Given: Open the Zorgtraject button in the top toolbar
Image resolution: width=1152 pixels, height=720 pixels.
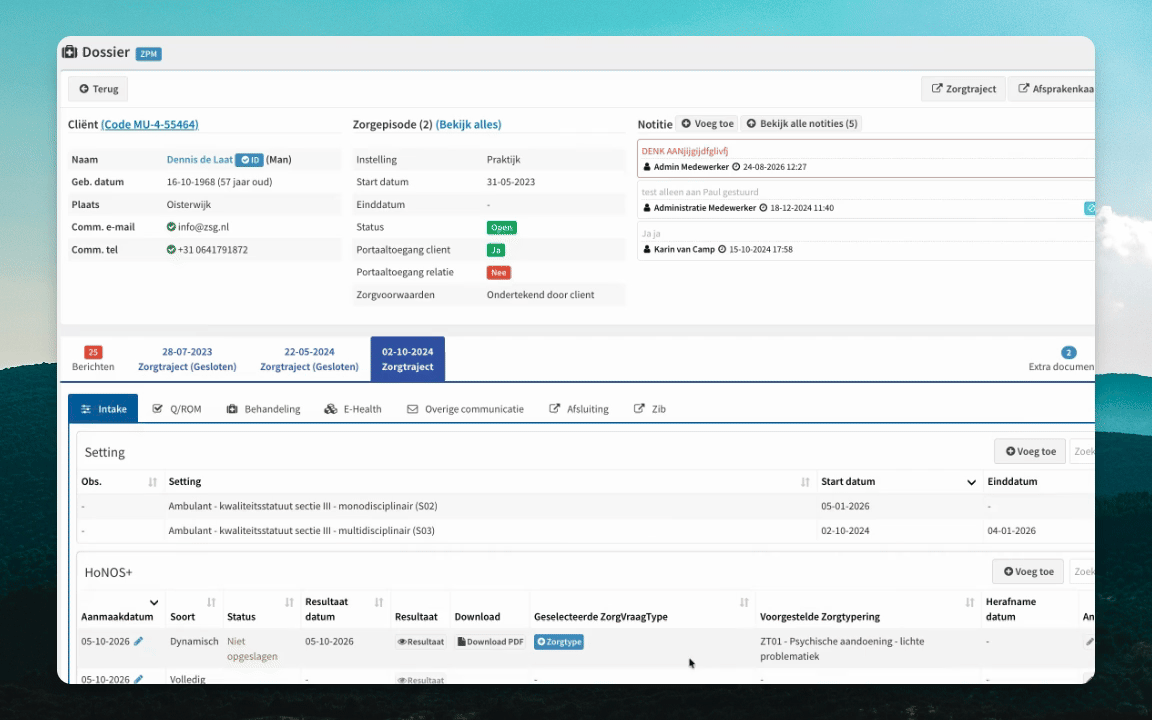Looking at the screenshot, I should 963,89.
